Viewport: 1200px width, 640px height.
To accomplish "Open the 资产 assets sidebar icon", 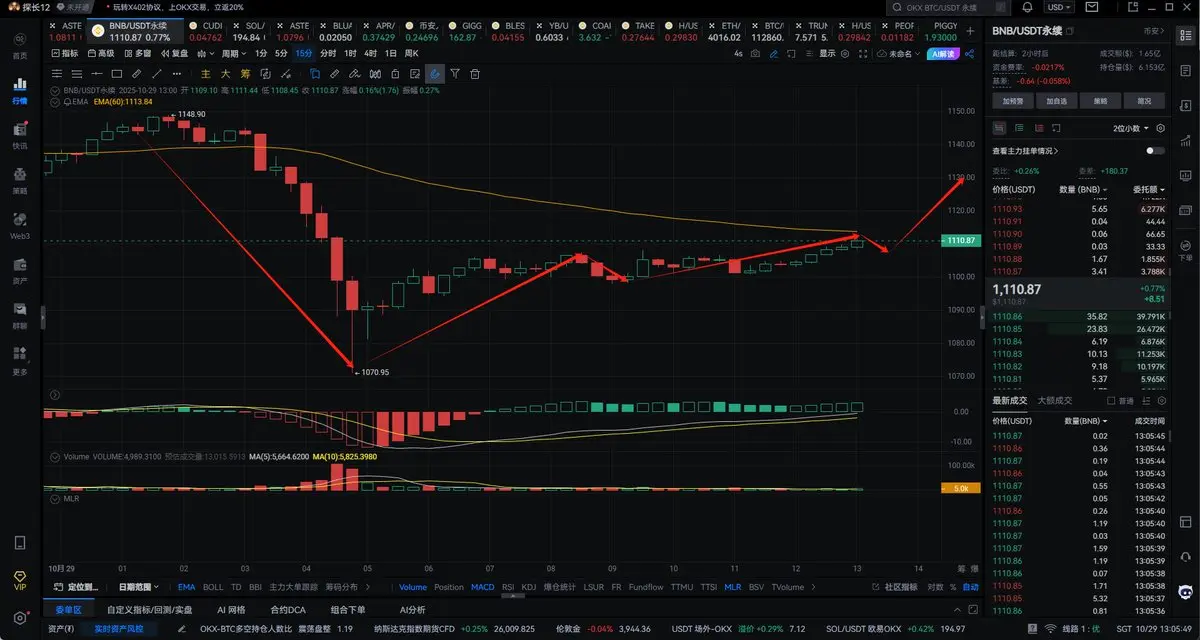I will pos(20,269).
